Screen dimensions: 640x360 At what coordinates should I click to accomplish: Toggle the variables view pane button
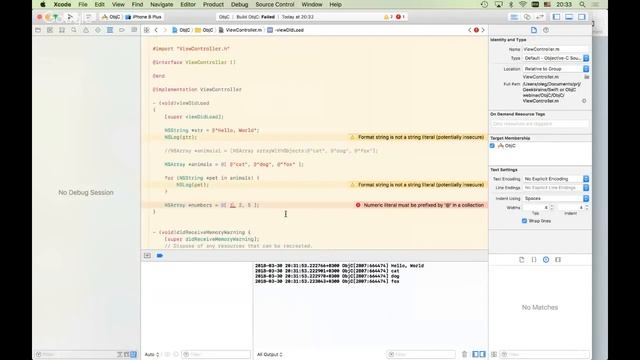(476, 354)
